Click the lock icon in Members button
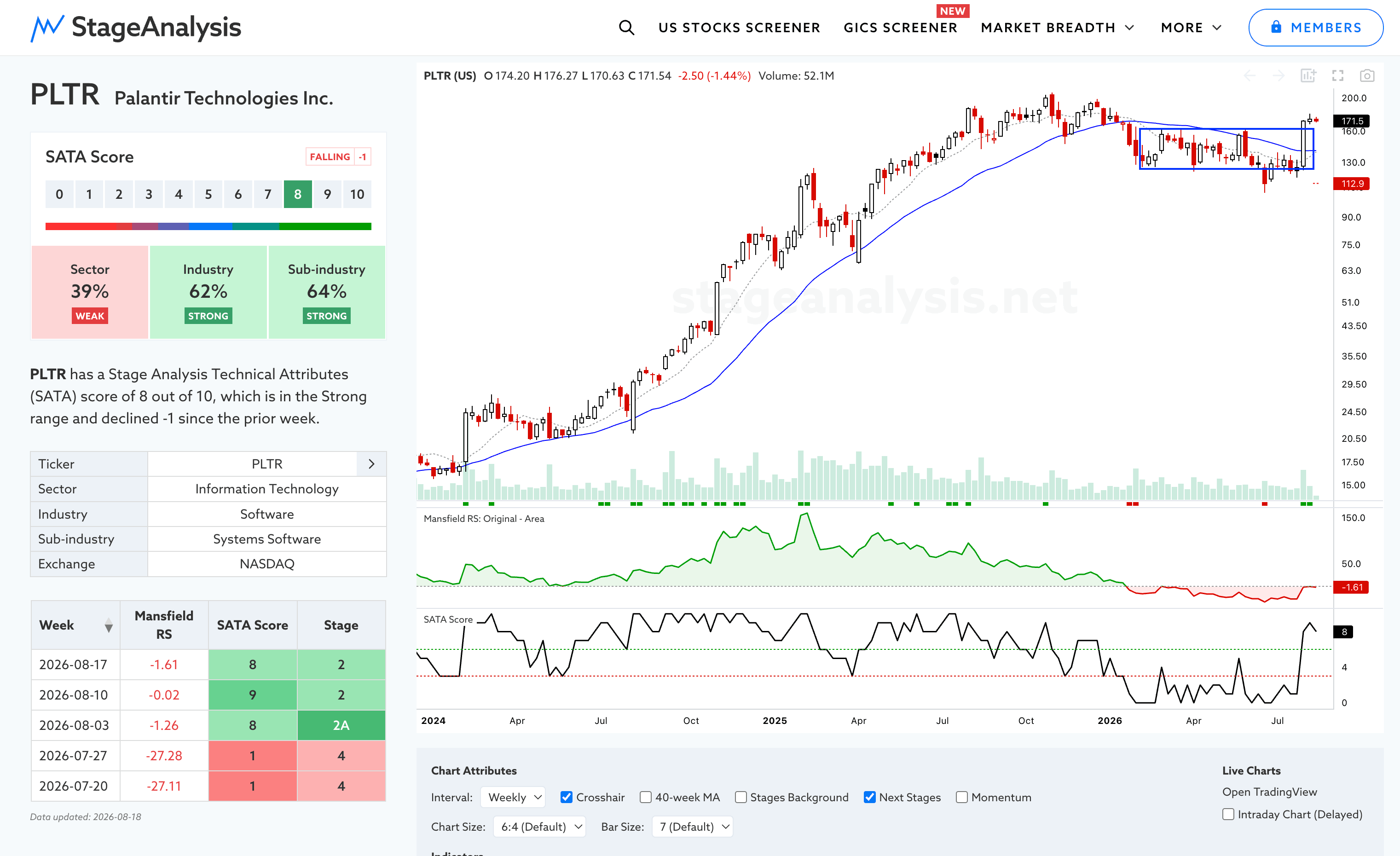Screen dimensions: 1400x856 tap(1276, 27)
